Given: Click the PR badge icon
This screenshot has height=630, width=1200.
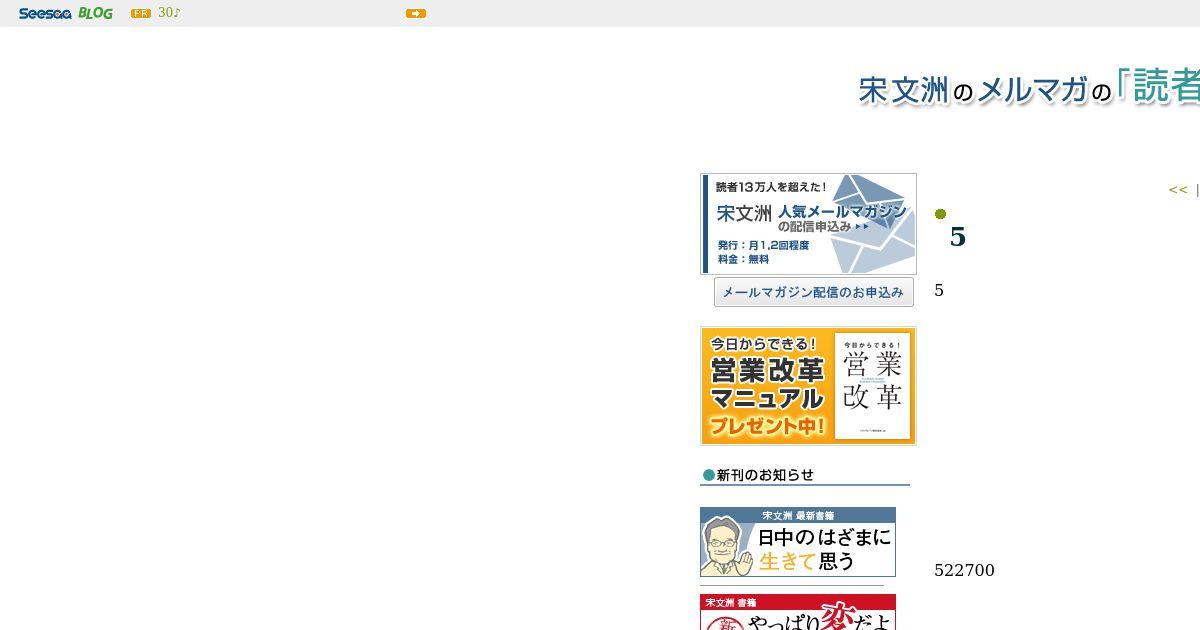Looking at the screenshot, I should 141,13.
